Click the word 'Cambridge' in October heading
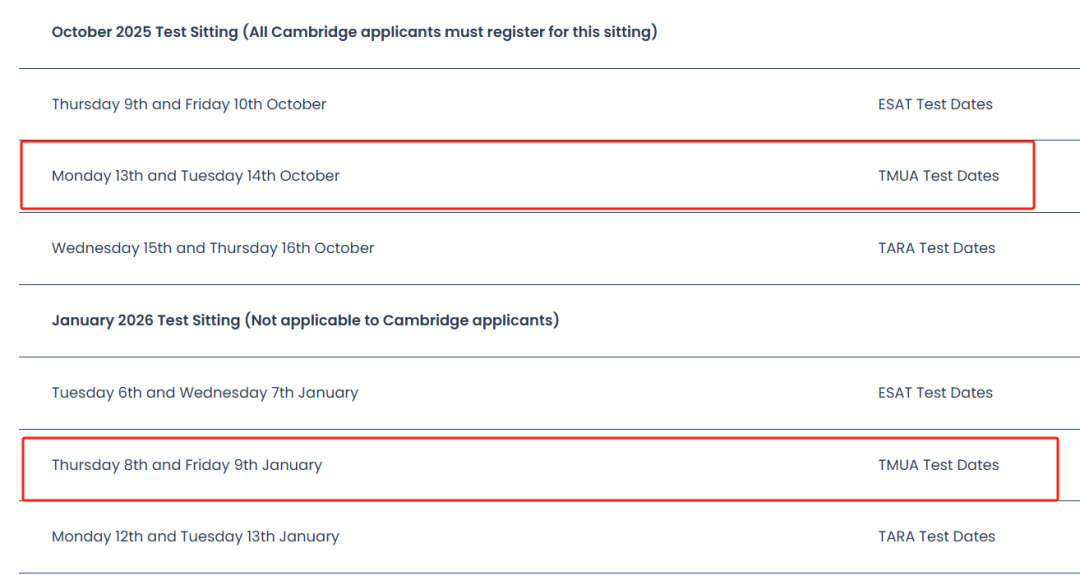Image resolution: width=1080 pixels, height=585 pixels. click(315, 32)
